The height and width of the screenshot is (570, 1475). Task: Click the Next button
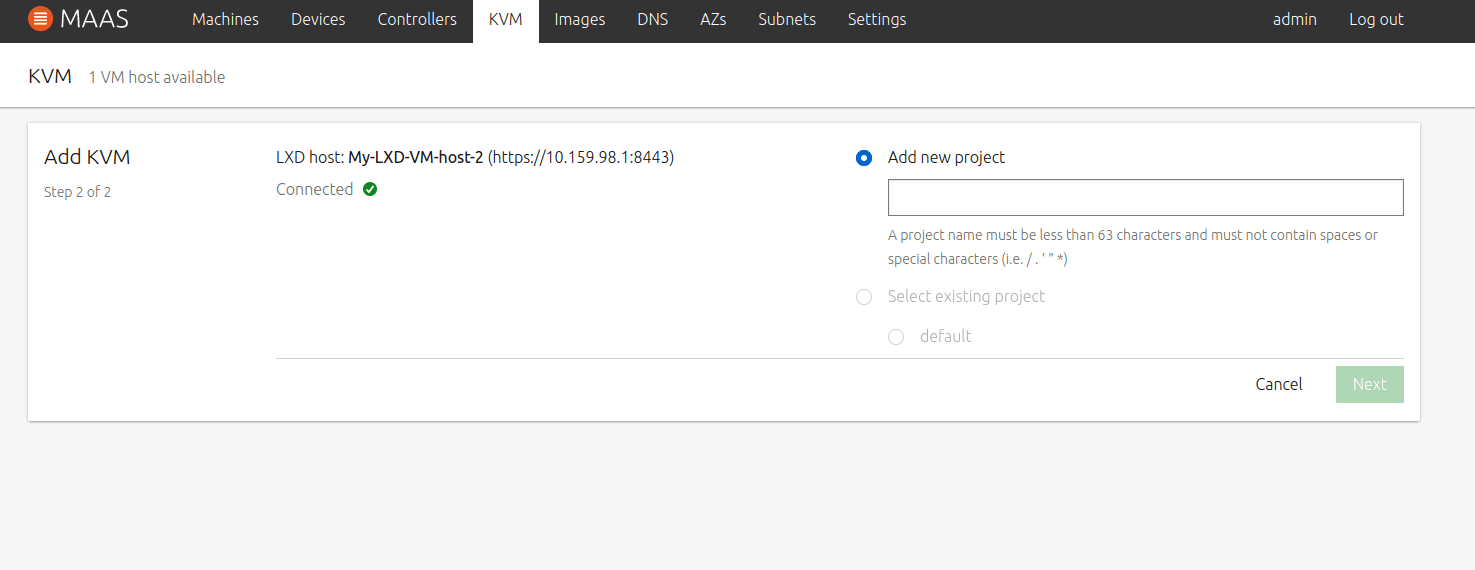(x=1370, y=385)
